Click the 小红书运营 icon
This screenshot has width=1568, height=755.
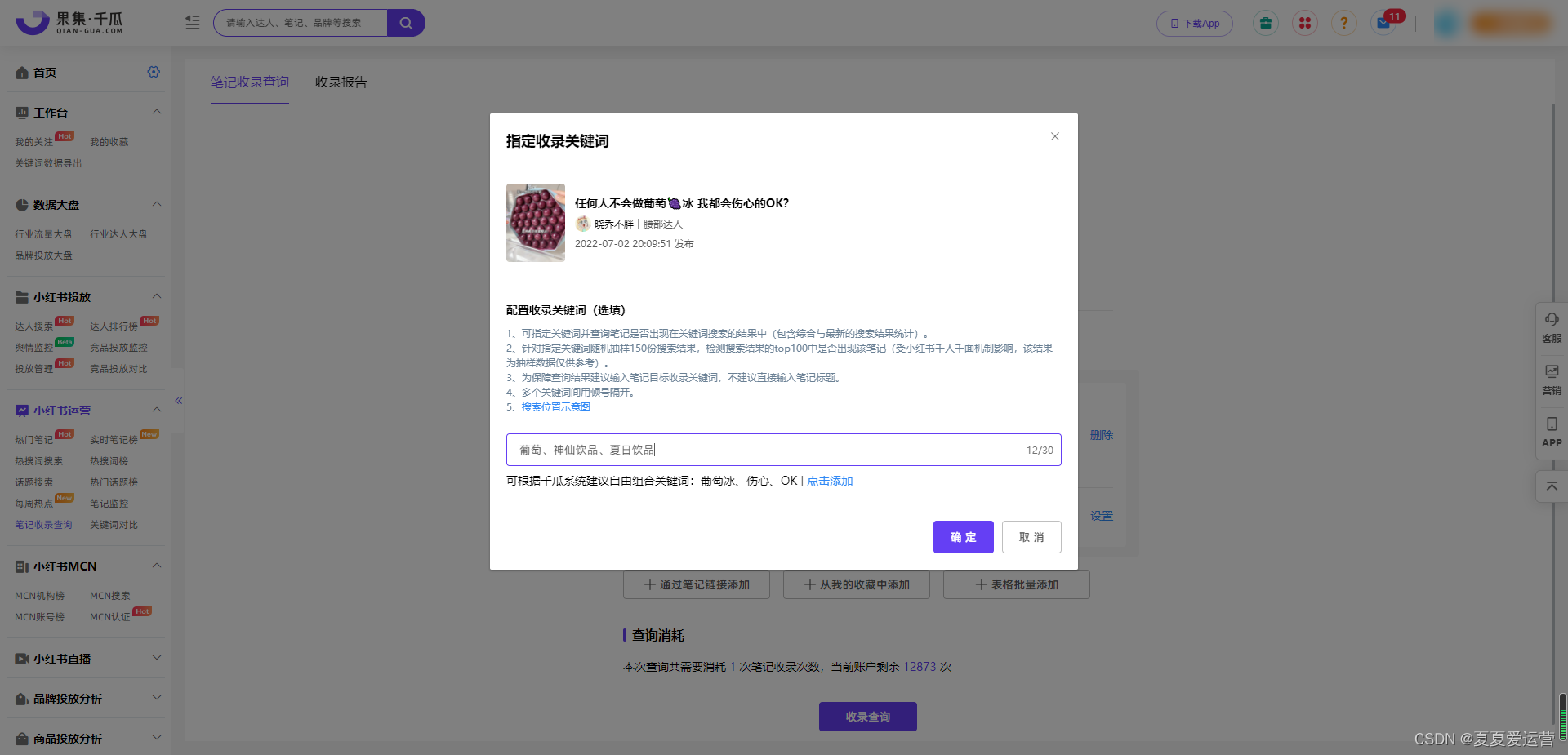[22, 411]
